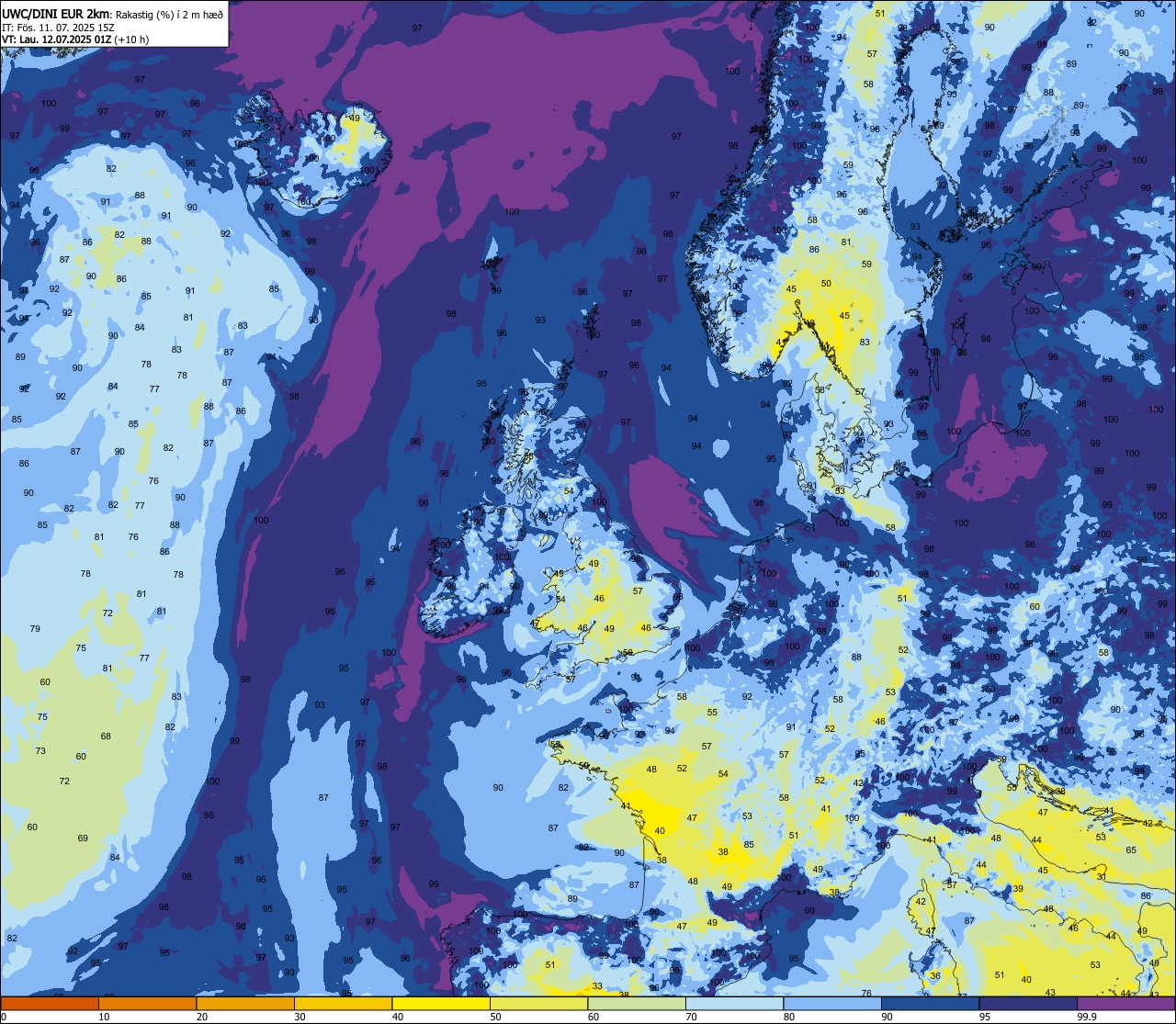Viewport: 1176px width, 1024px height.
Task: Click the legend label "40"
Action: 398,1017
